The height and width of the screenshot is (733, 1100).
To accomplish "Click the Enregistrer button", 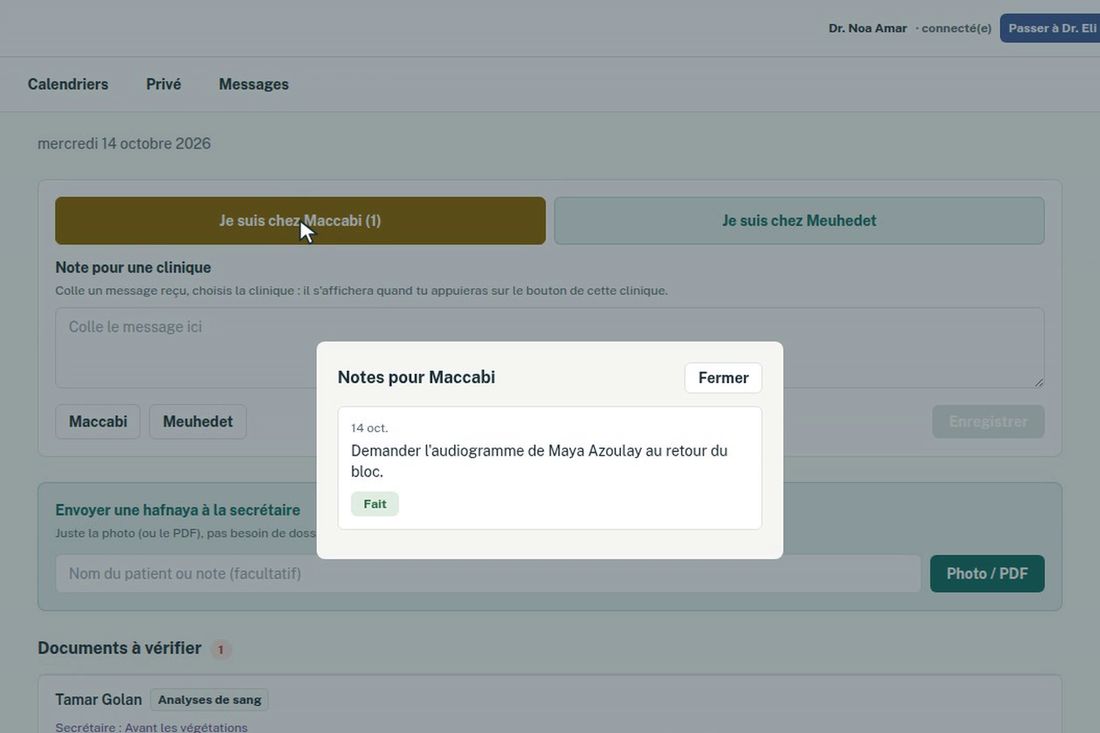I will [x=988, y=422].
